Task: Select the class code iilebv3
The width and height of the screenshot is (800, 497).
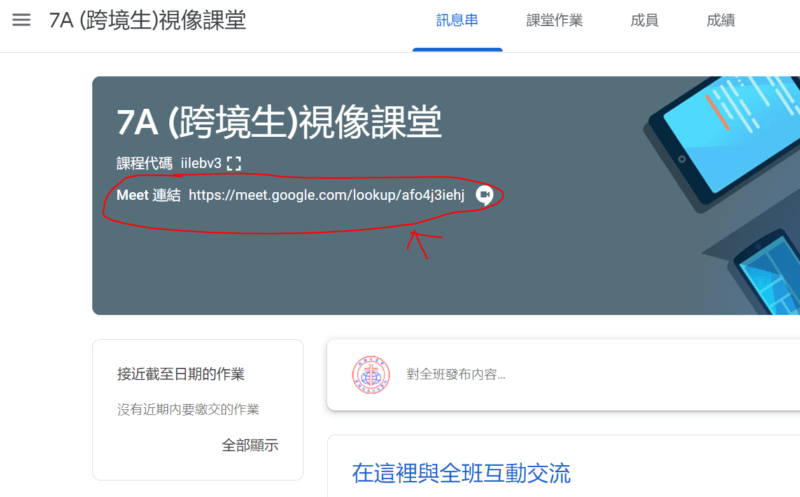Action: pyautogui.click(x=200, y=163)
